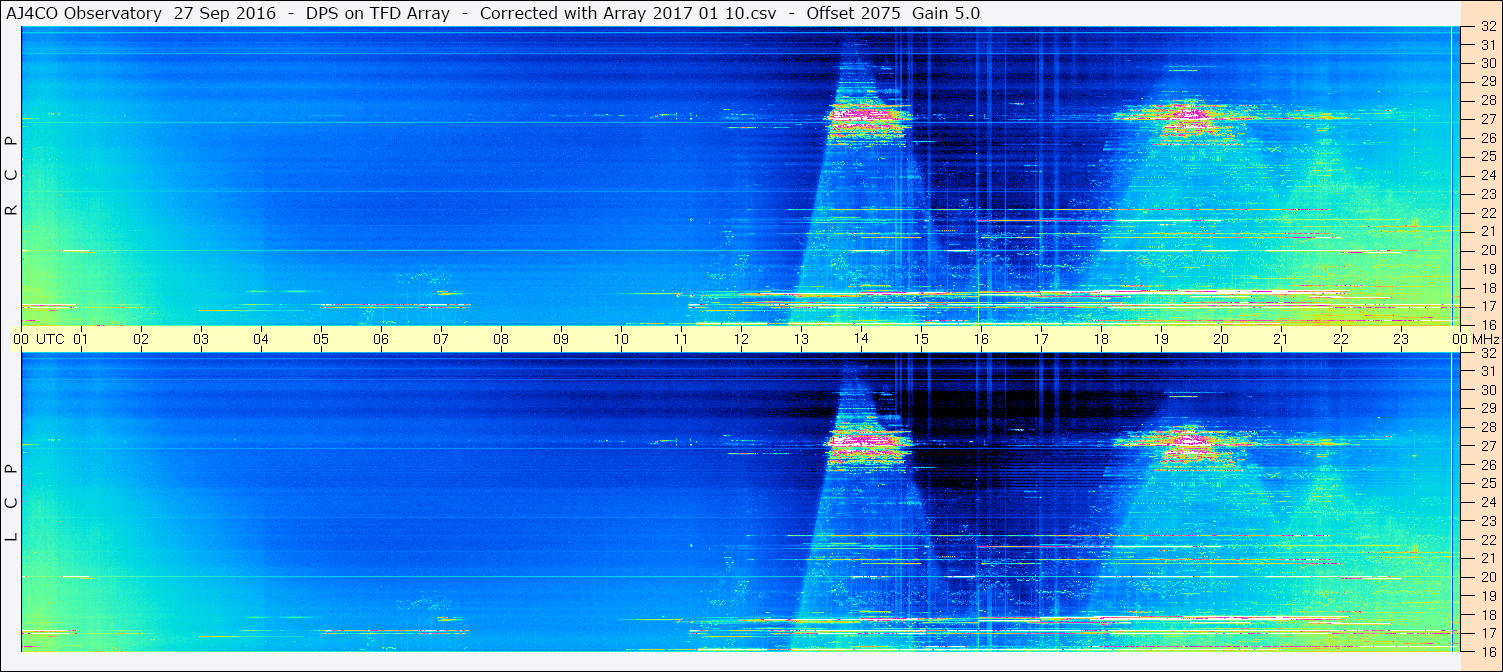Image resolution: width=1503 pixels, height=672 pixels.
Task: Click the '12' hour tick label
Action: (x=741, y=339)
